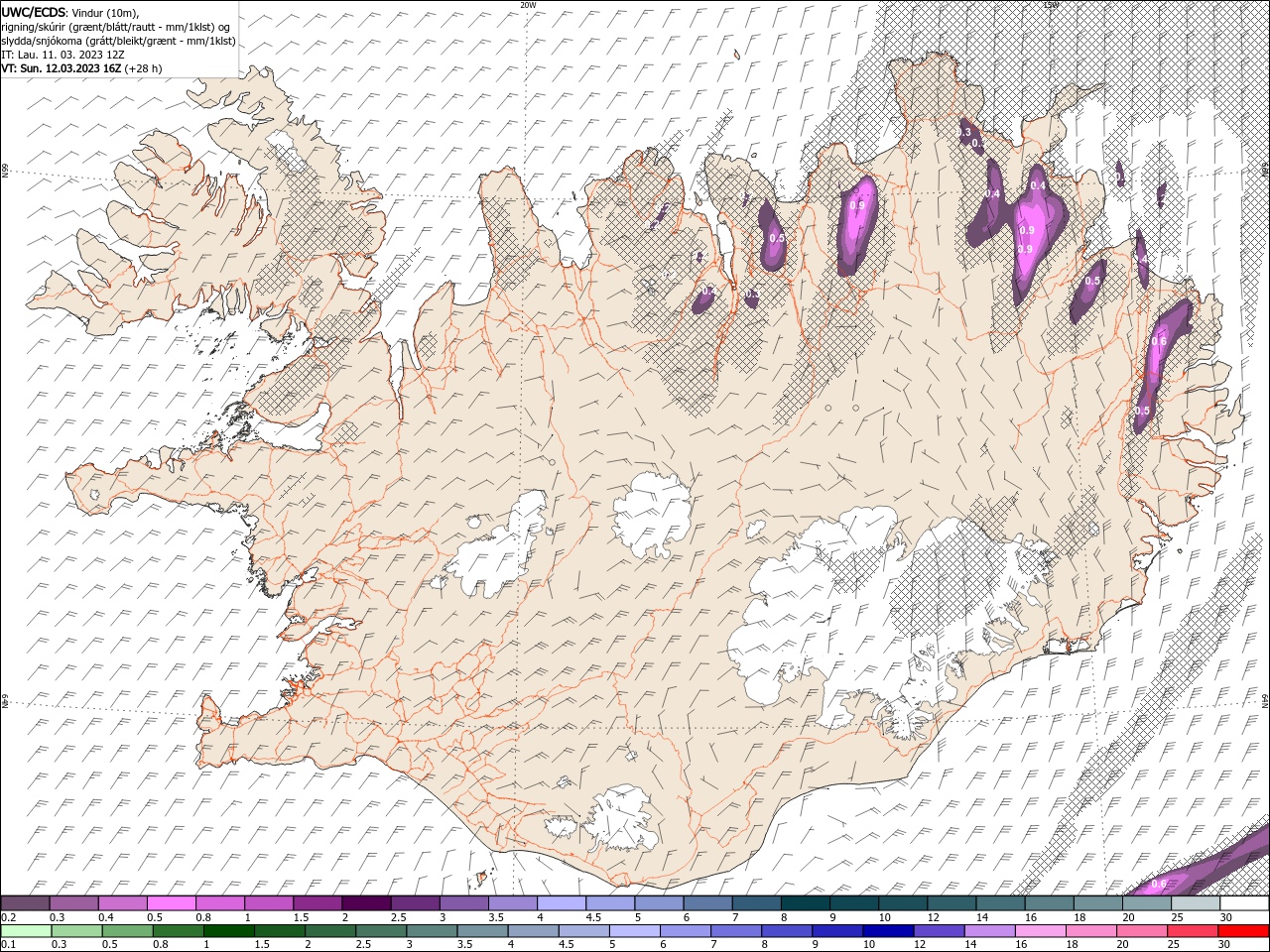
Task: Select the pale periwinkle 4 swatch, upper legend row
Action: point(562,903)
